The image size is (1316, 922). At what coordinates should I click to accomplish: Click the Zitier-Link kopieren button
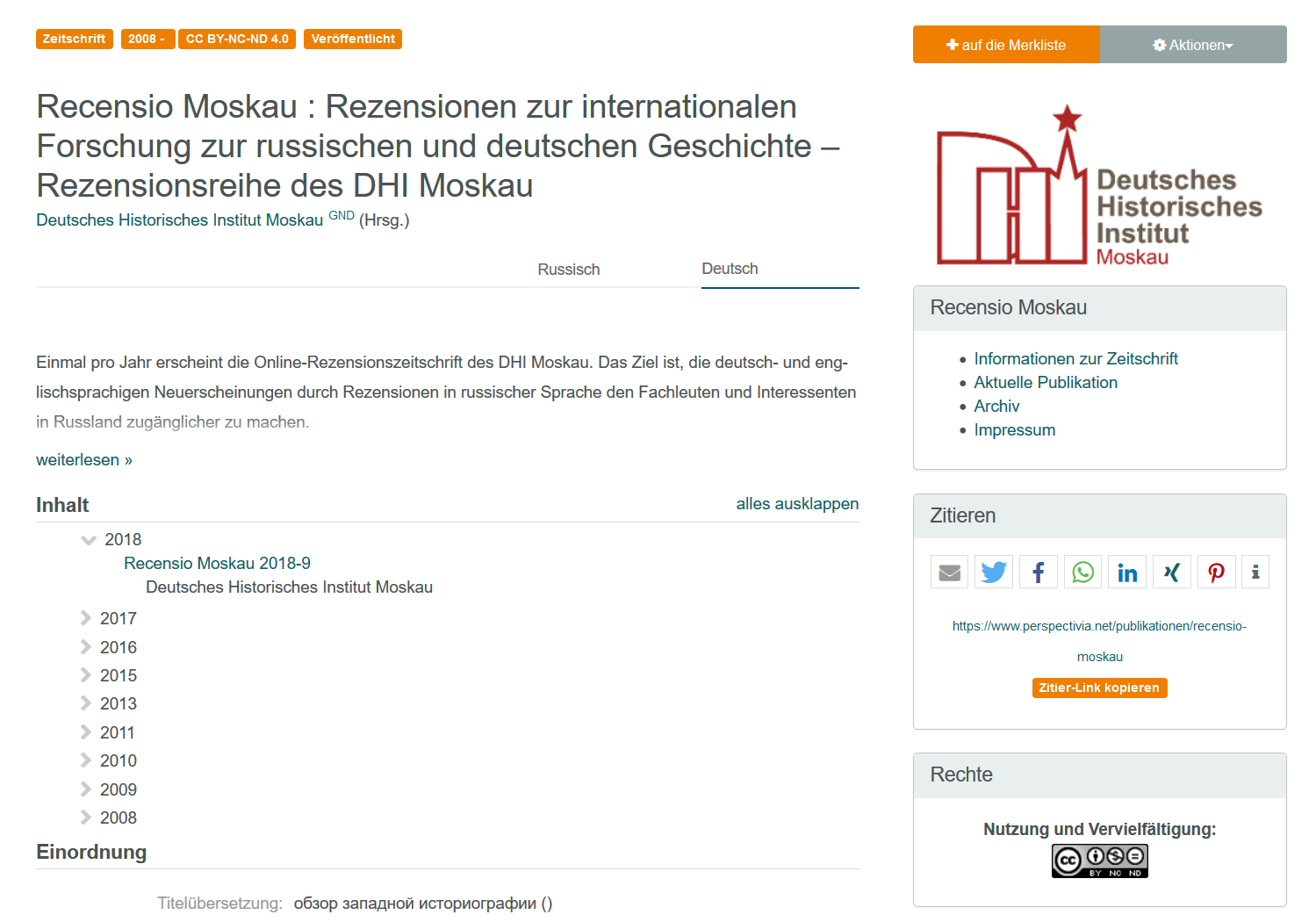tap(1099, 688)
